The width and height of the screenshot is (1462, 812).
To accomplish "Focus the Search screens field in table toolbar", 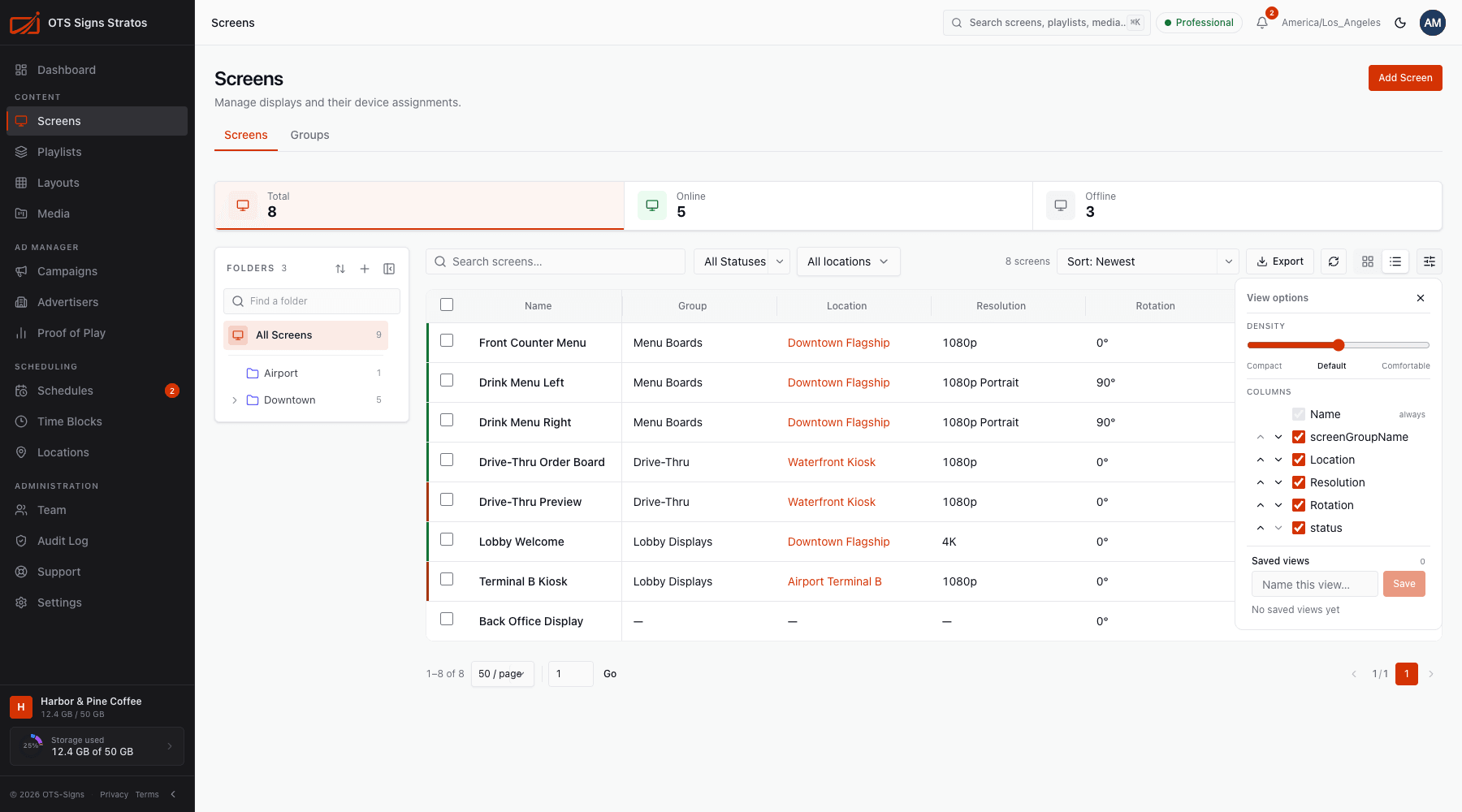I will 556,261.
